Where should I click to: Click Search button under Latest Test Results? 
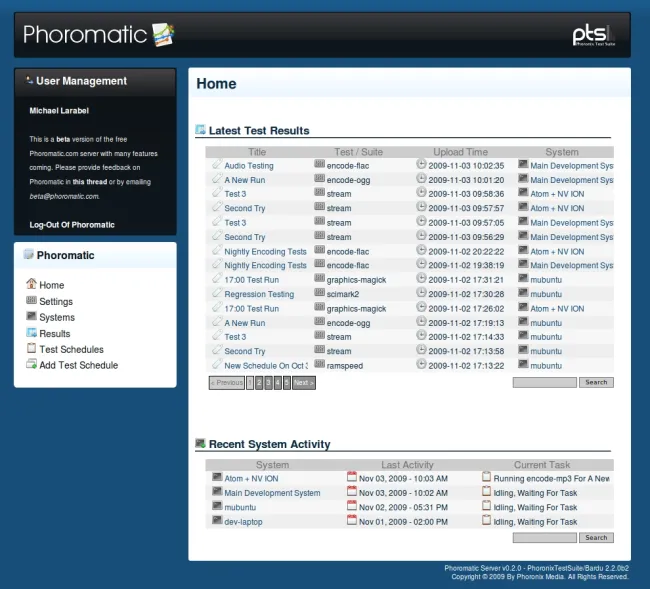click(x=596, y=383)
